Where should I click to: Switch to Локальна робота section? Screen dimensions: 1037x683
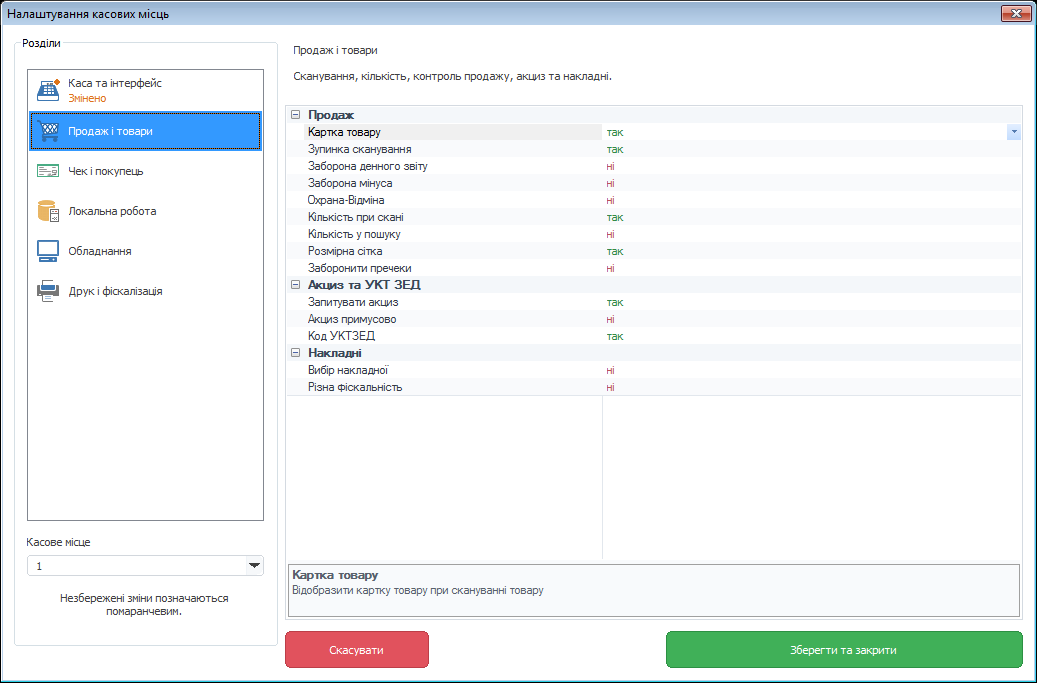[145, 211]
